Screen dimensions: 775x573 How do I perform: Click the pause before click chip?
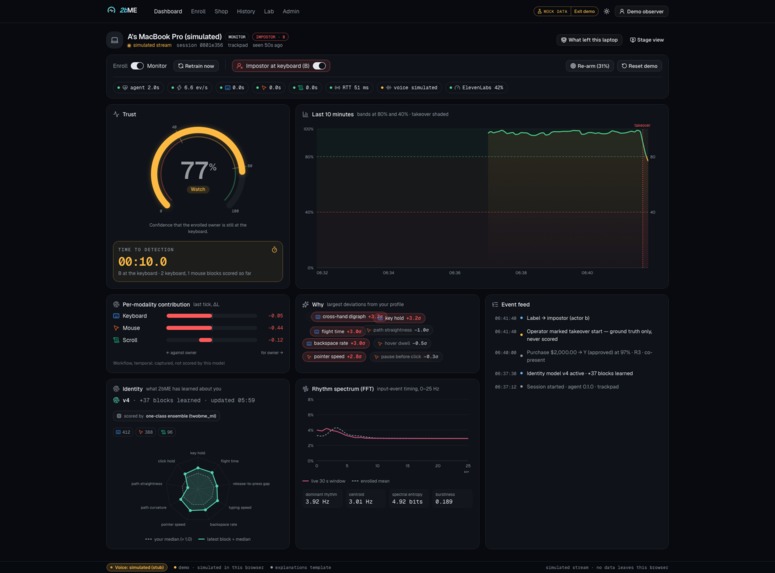(406, 356)
